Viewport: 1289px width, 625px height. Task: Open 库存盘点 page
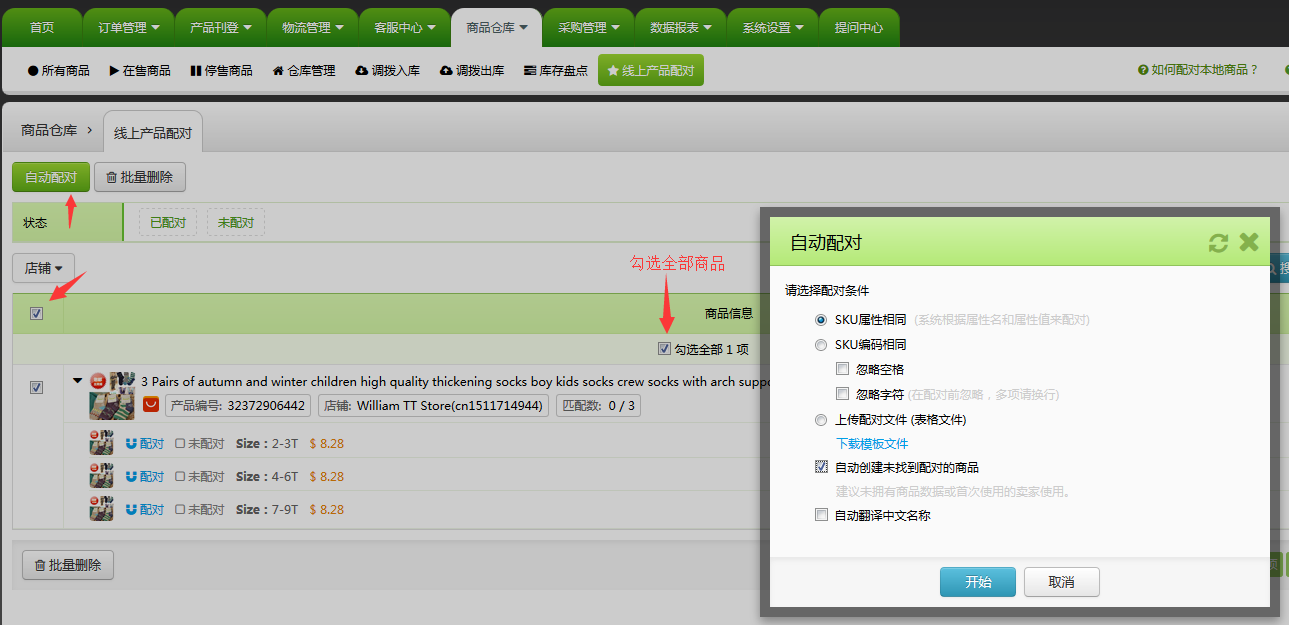(556, 70)
